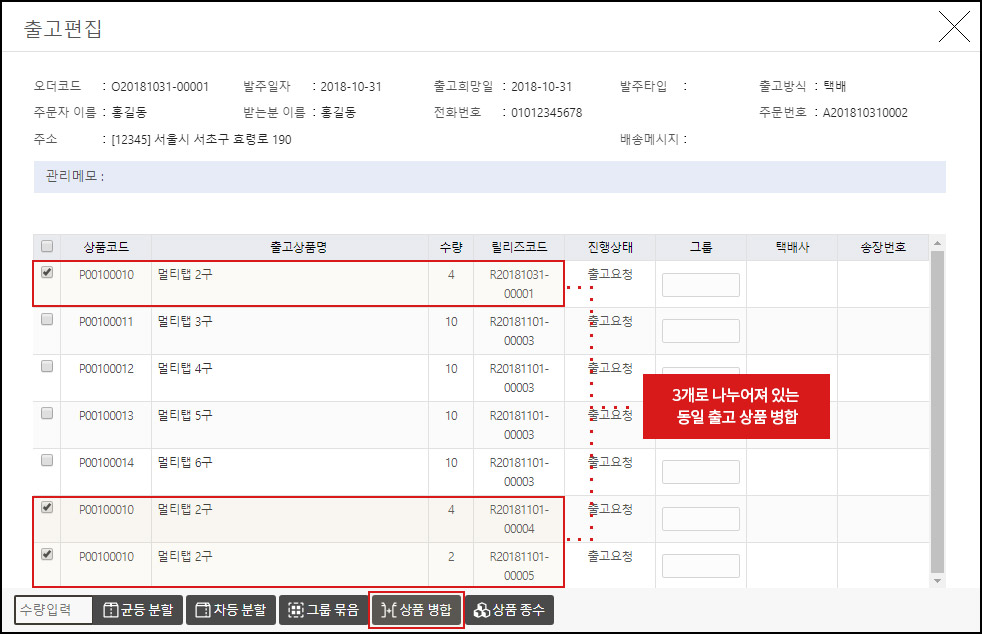
Task: Select the 균등 분할 (equal split) tool
Action: [x=138, y=609]
